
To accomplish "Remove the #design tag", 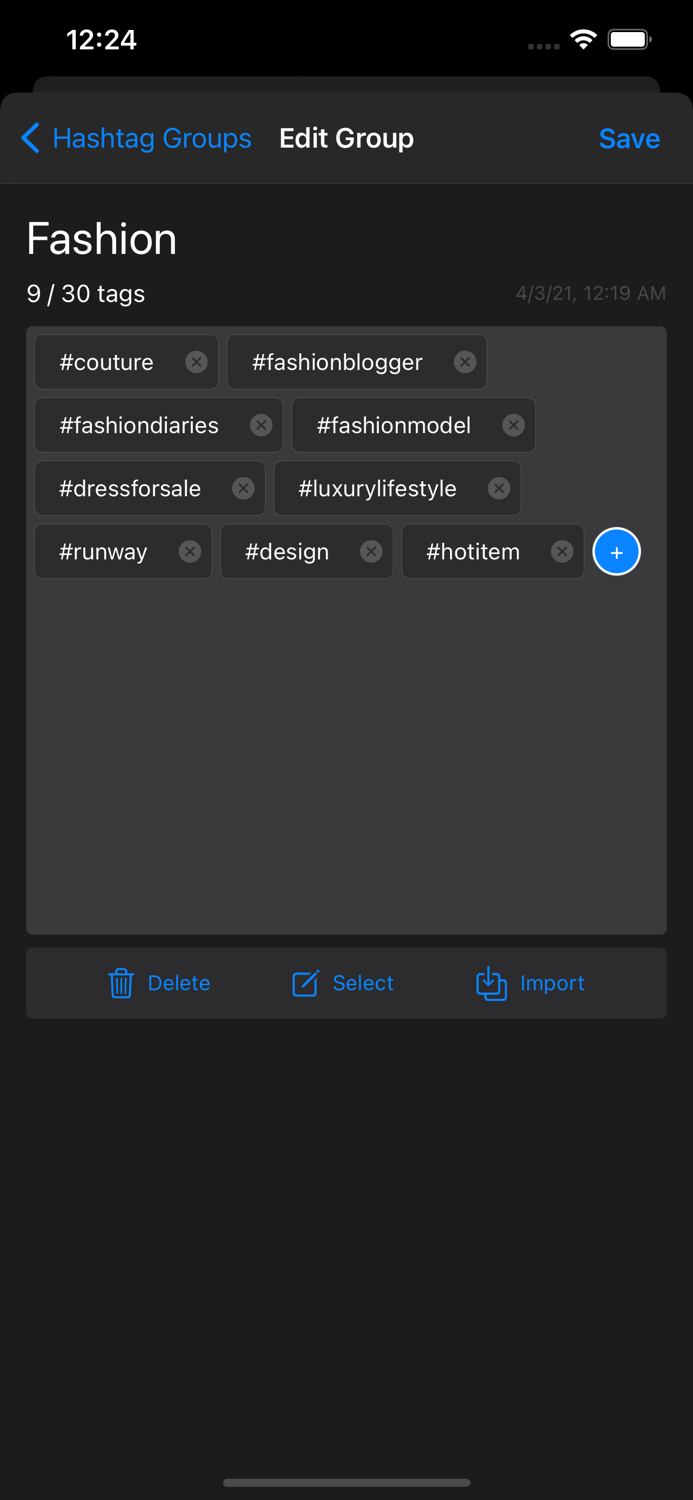I will [x=370, y=551].
